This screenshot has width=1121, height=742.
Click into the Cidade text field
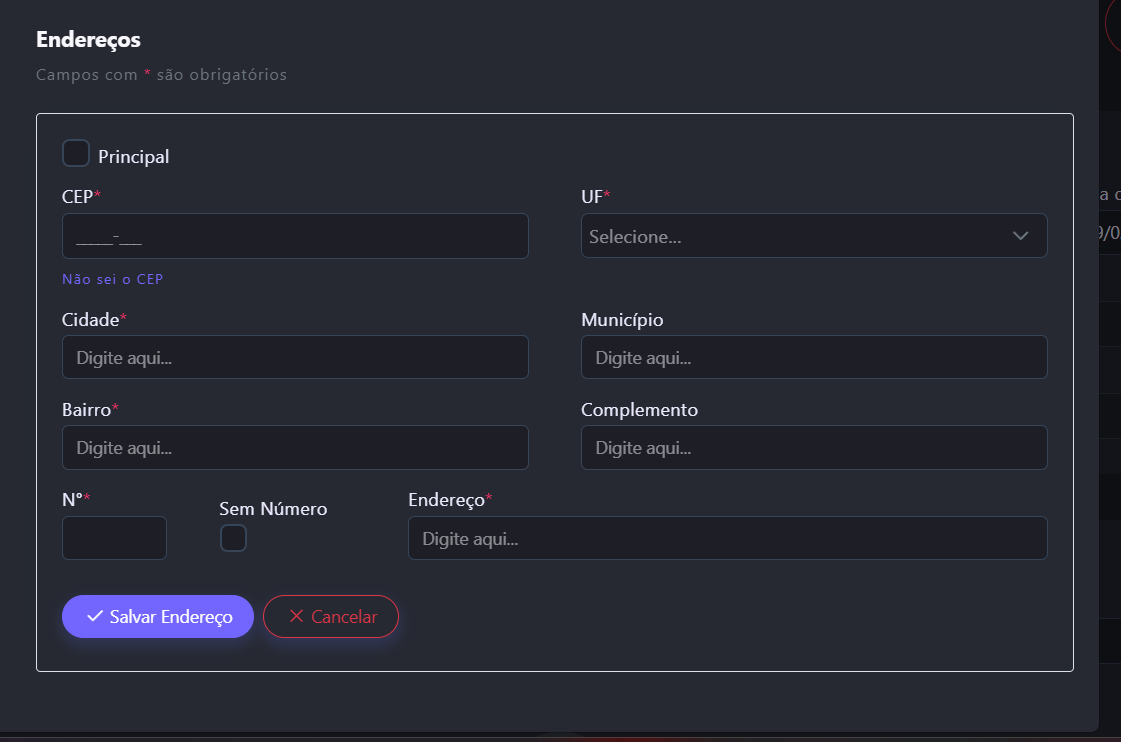[295, 357]
